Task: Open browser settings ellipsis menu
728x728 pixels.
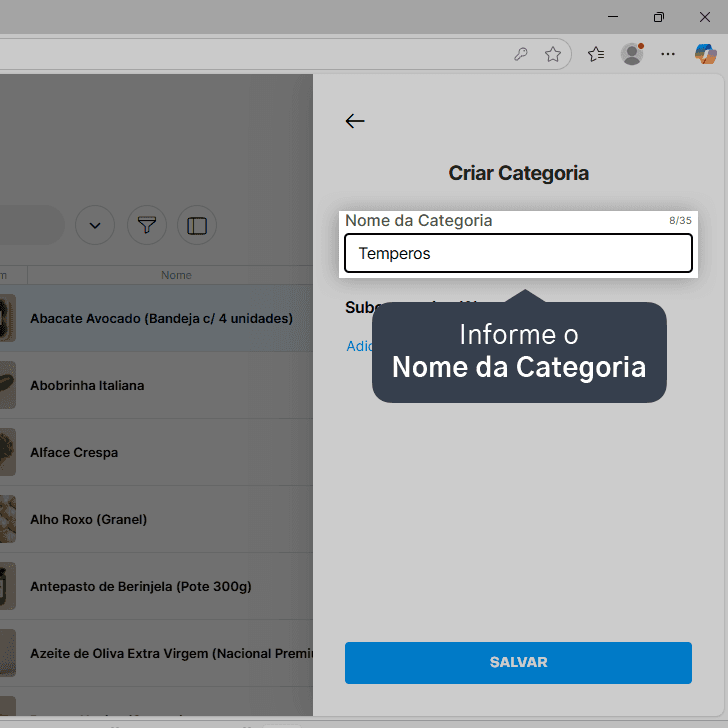Action: 668,54
